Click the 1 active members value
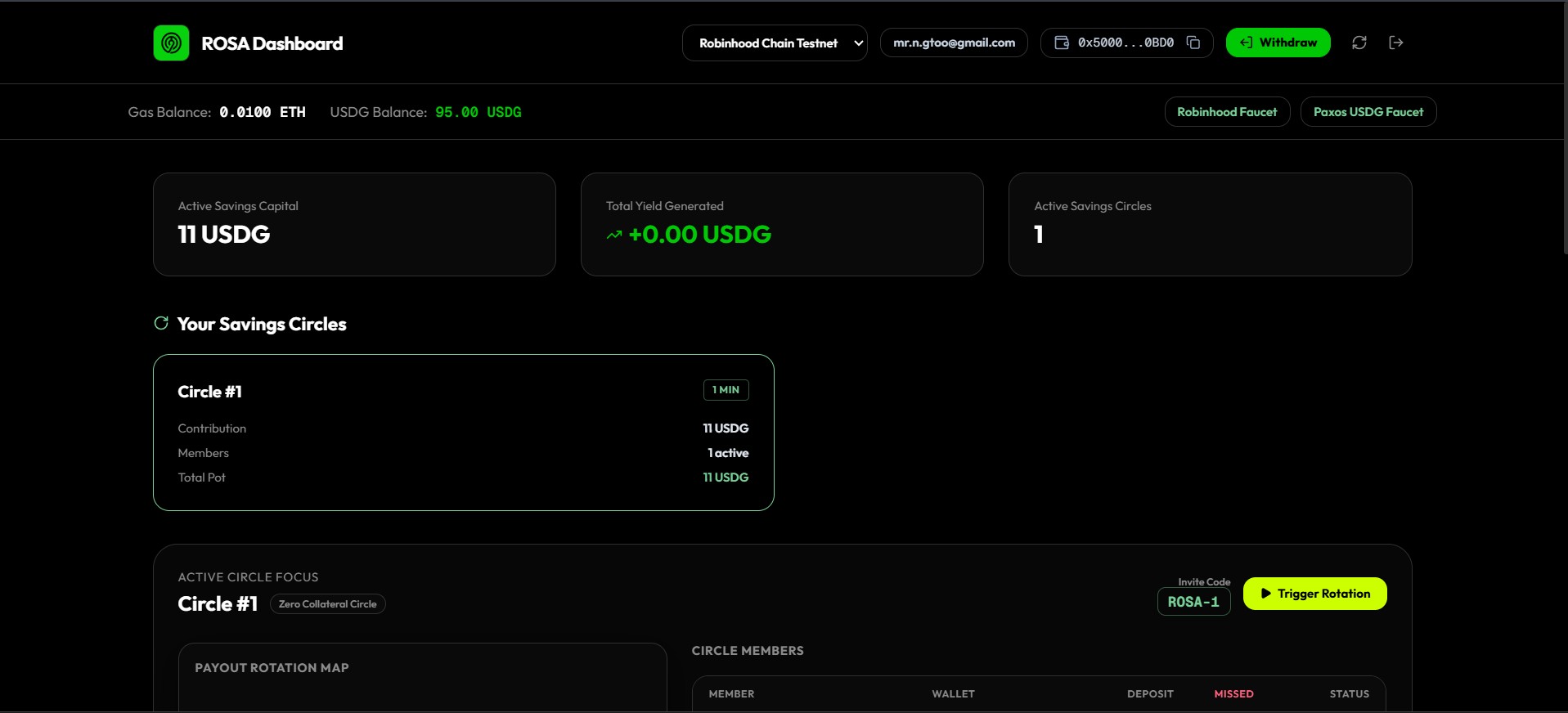Screen dimensions: 1568x713 click(729, 453)
